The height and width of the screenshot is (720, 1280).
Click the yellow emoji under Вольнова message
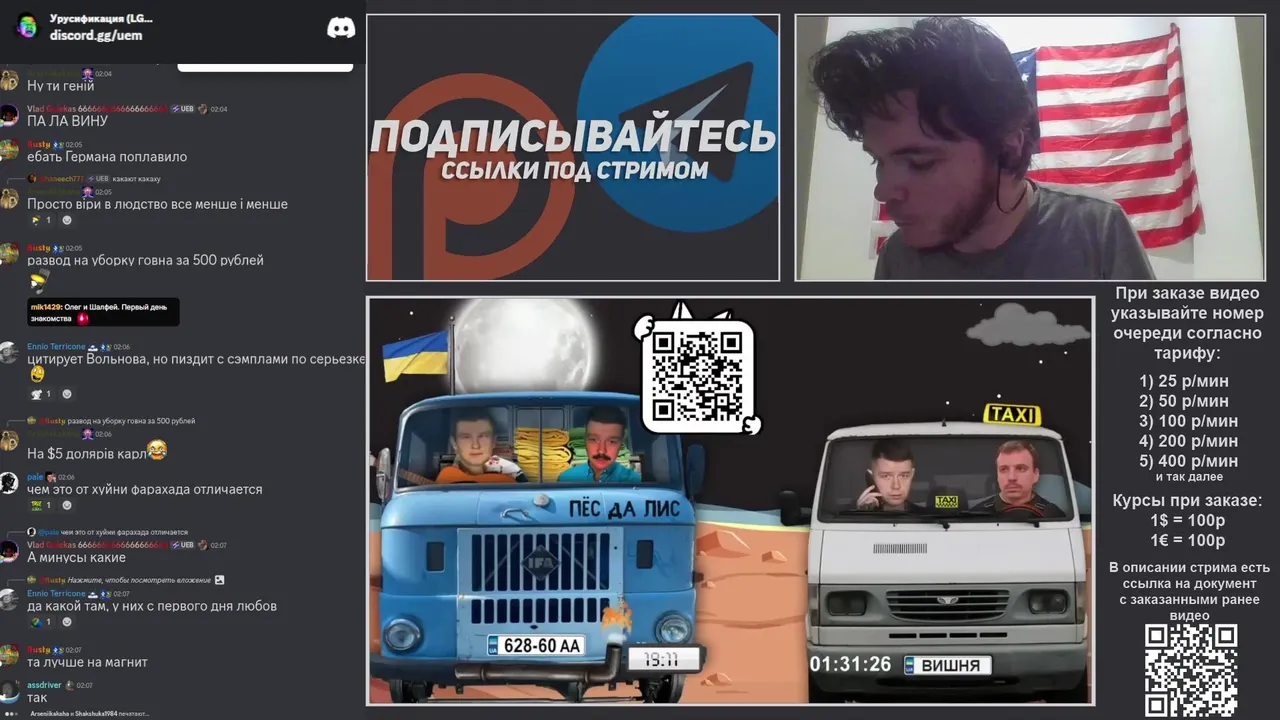37,375
